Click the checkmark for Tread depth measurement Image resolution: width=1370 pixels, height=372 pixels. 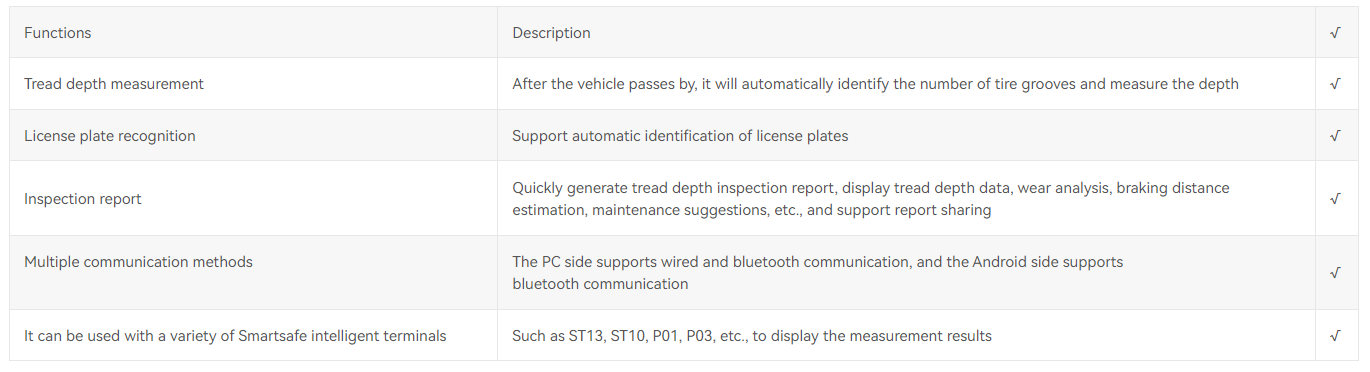click(1335, 84)
